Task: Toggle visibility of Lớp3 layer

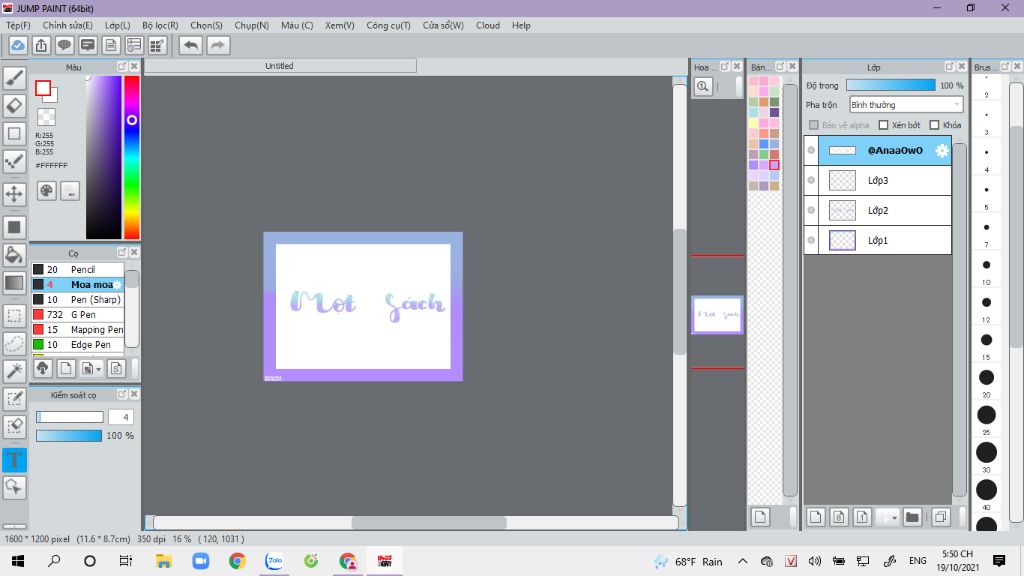Action: pos(811,180)
